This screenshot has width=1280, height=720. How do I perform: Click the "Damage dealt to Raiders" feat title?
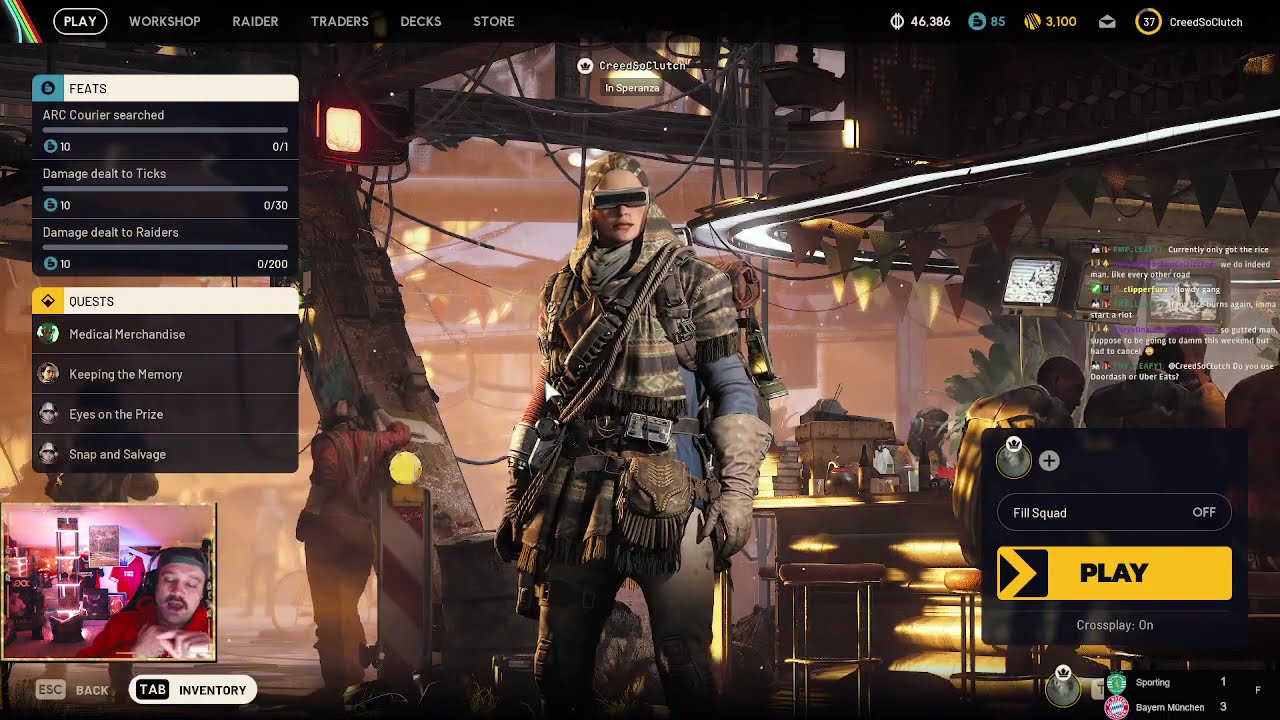(x=110, y=232)
